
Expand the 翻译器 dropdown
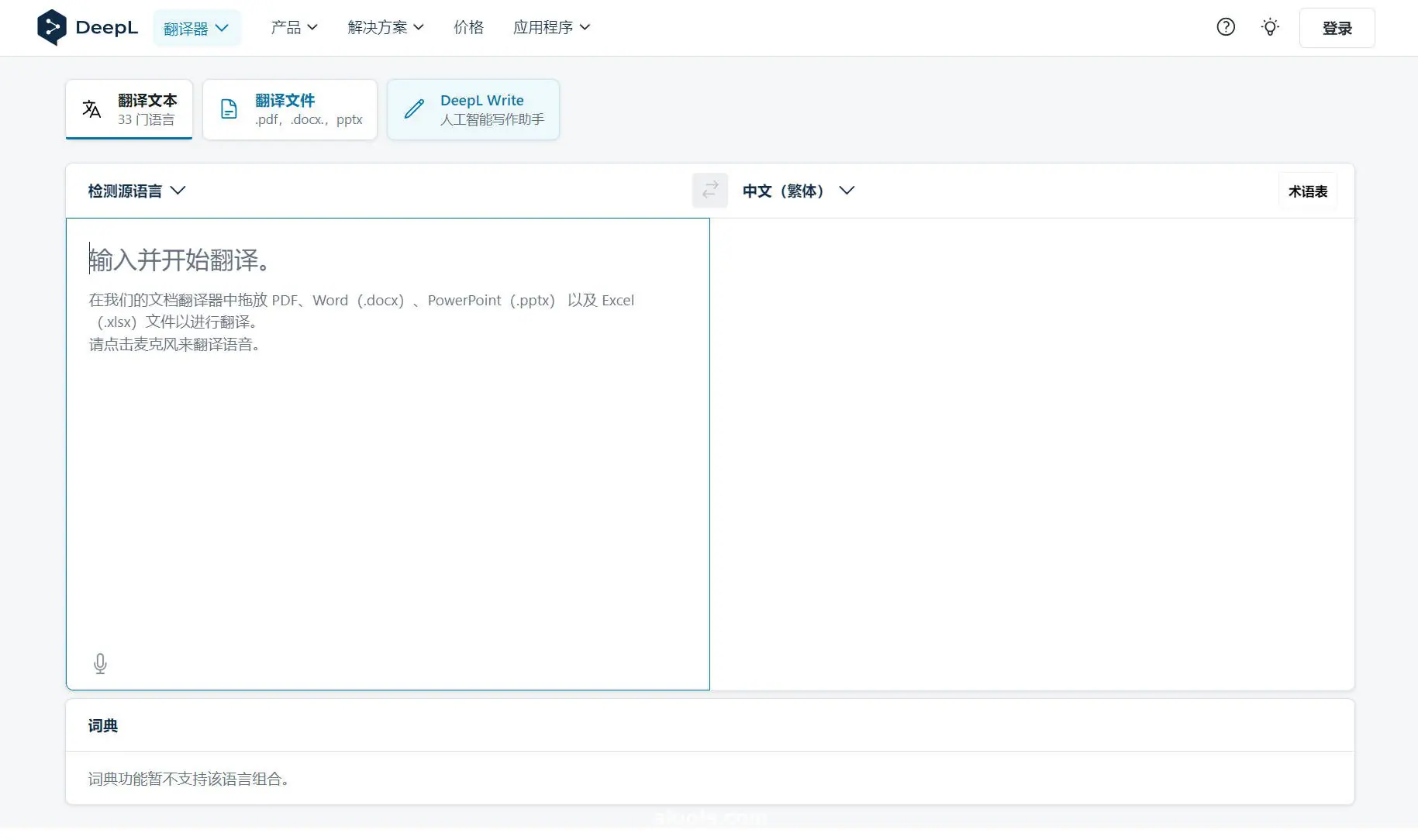(196, 28)
